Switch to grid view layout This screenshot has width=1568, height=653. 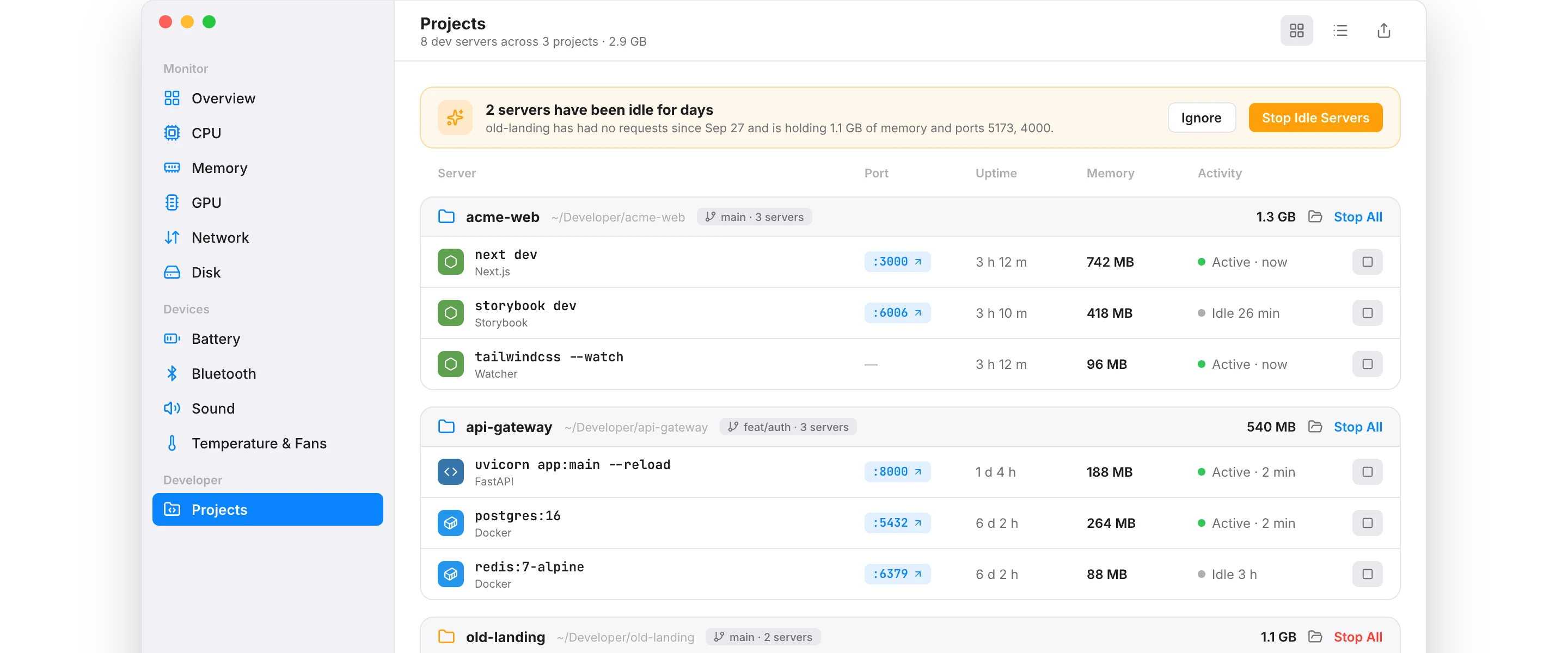point(1296,30)
